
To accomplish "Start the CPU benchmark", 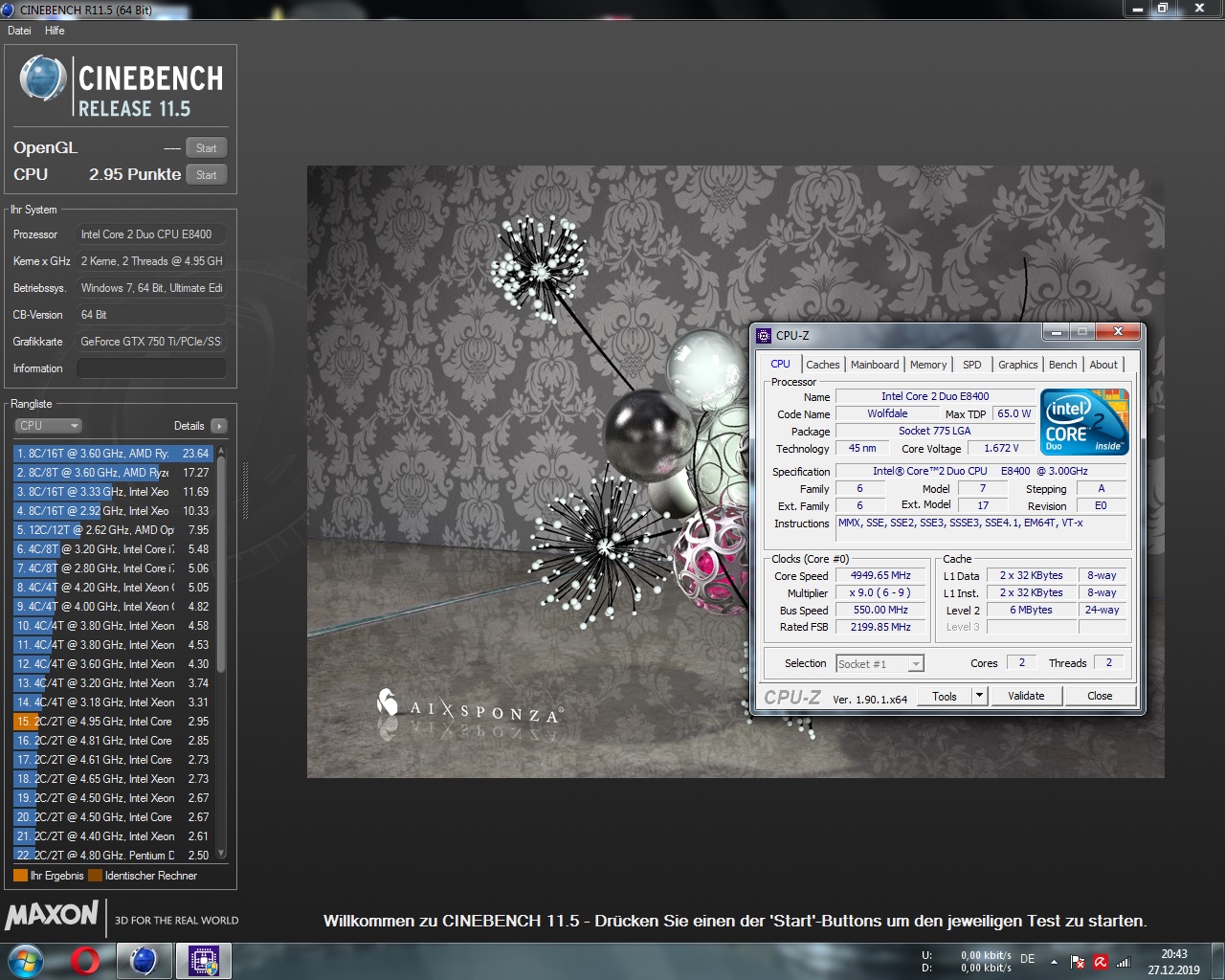I will coord(207,175).
